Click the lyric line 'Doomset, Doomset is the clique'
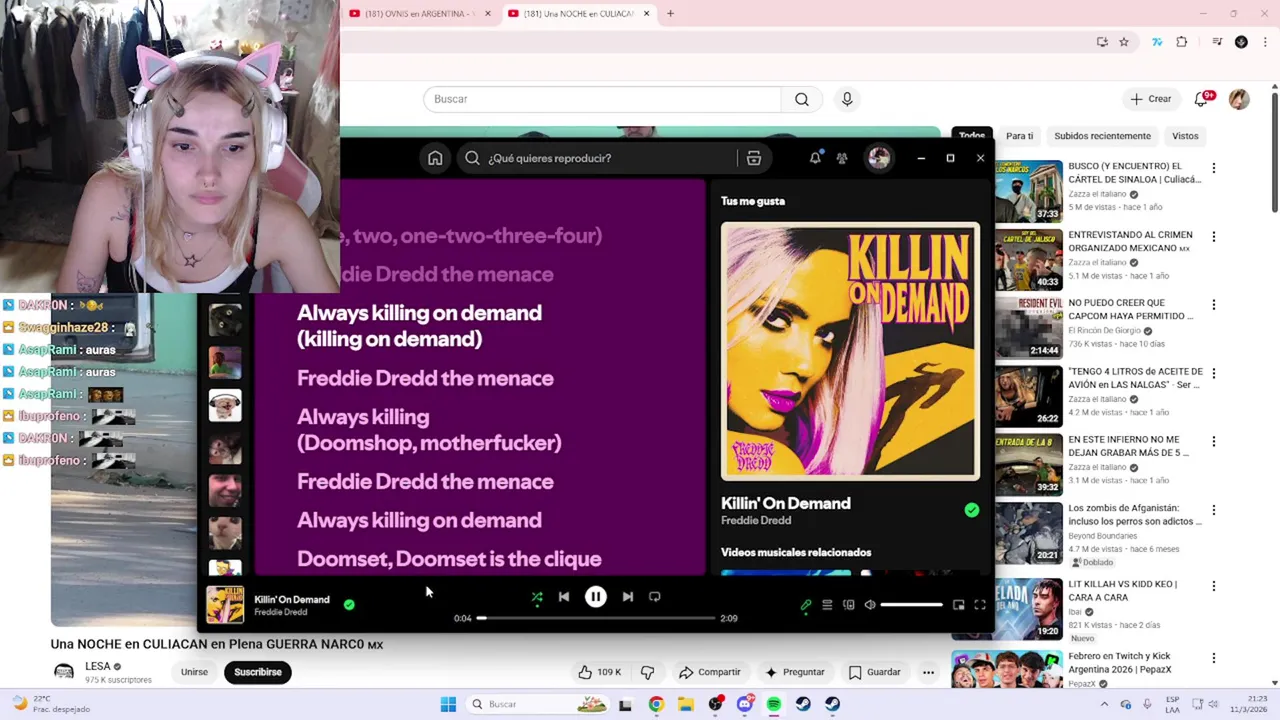 pyautogui.click(x=449, y=559)
